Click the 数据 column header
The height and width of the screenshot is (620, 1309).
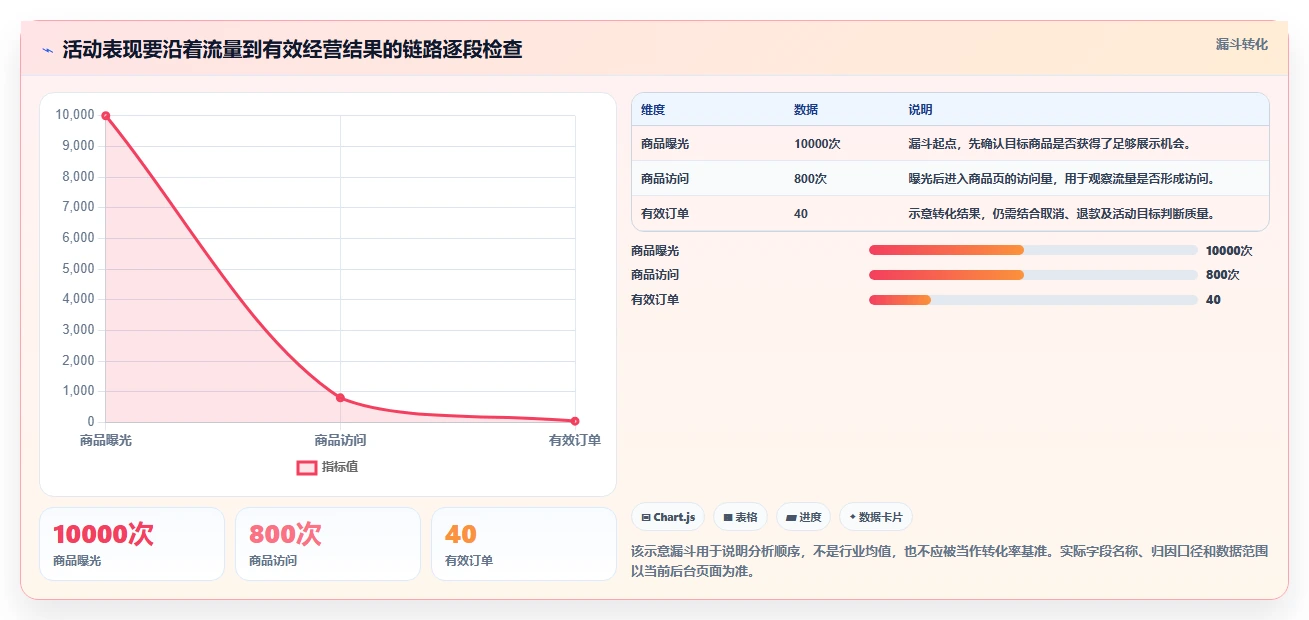806,110
